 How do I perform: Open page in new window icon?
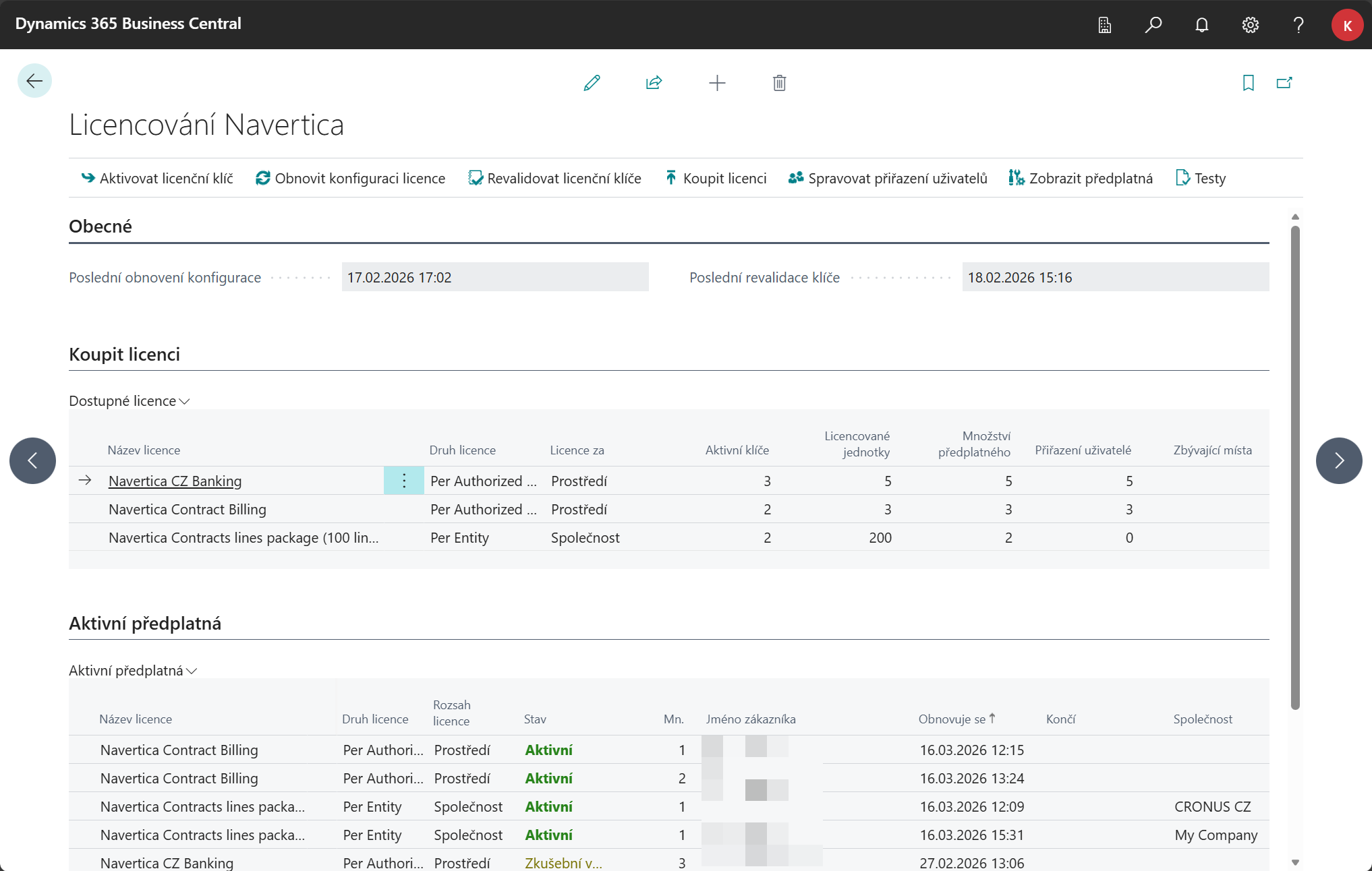tap(1284, 83)
